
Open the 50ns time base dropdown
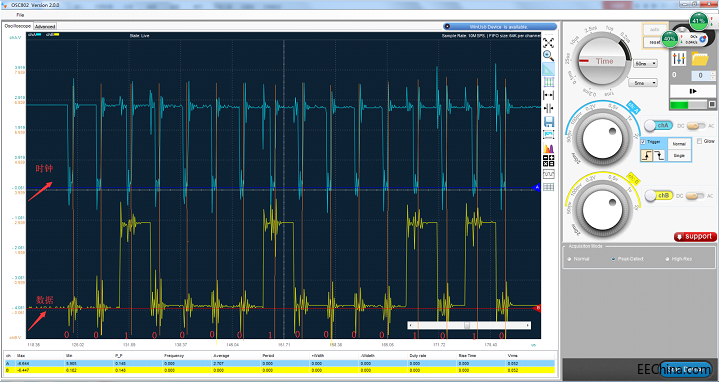coord(646,63)
